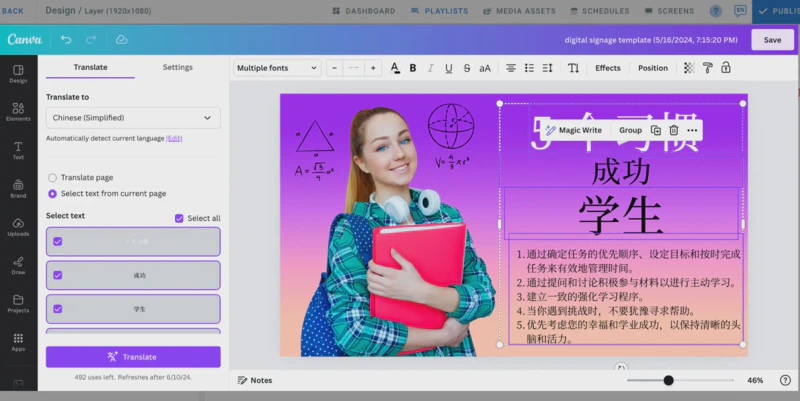Go to Dashboard in top navigation
This screenshot has width=800, height=401.
click(364, 11)
